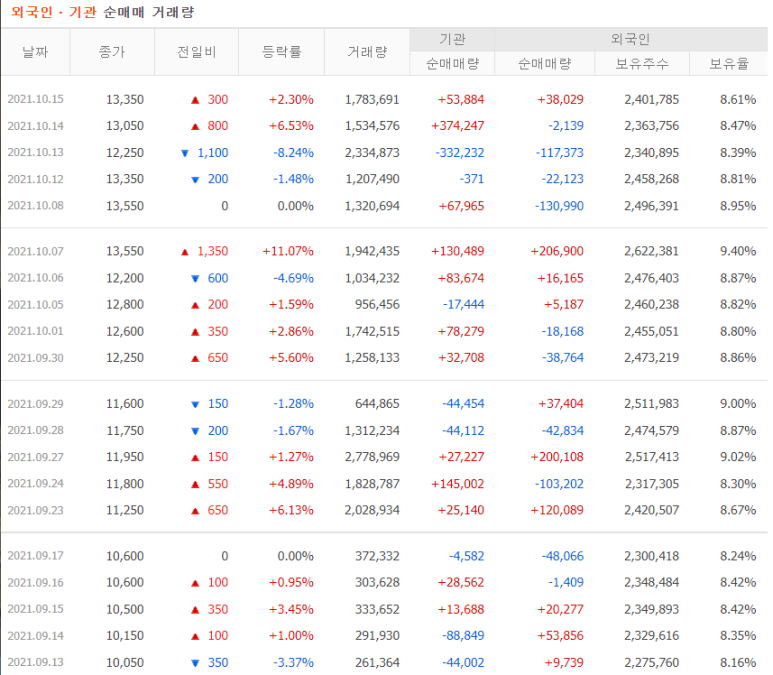Select the date 2021.10.05
Screen dimensions: 773x675
click(35, 305)
